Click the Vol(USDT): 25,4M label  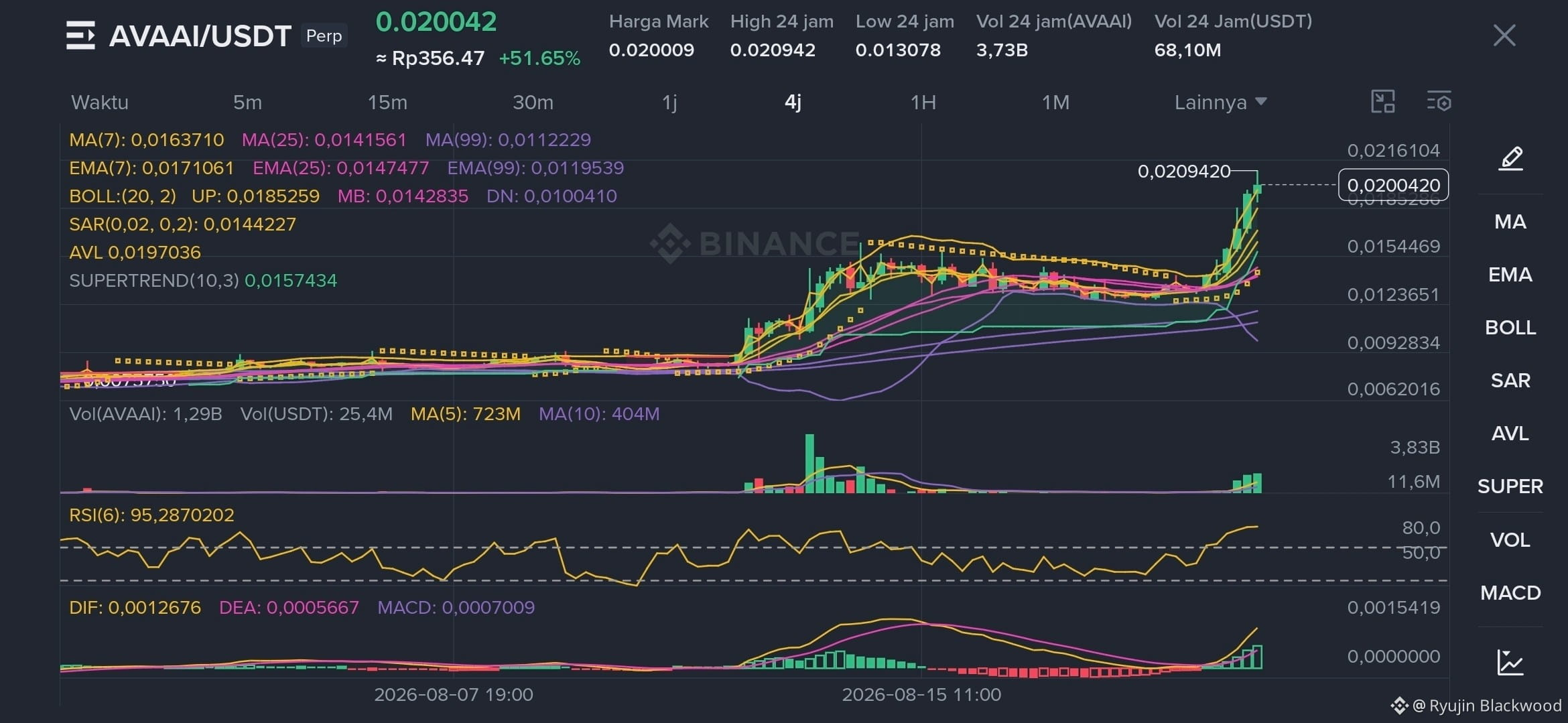(x=316, y=414)
